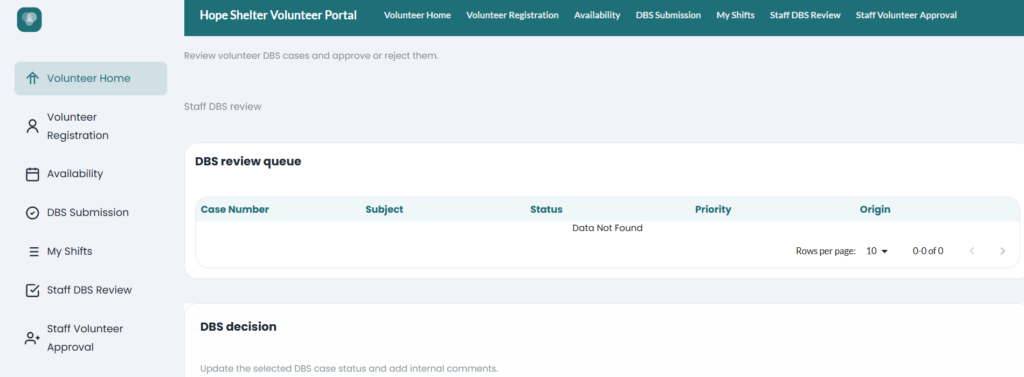
Task: Open Volunteer Registration label in the sidebar
Action: tap(78, 126)
